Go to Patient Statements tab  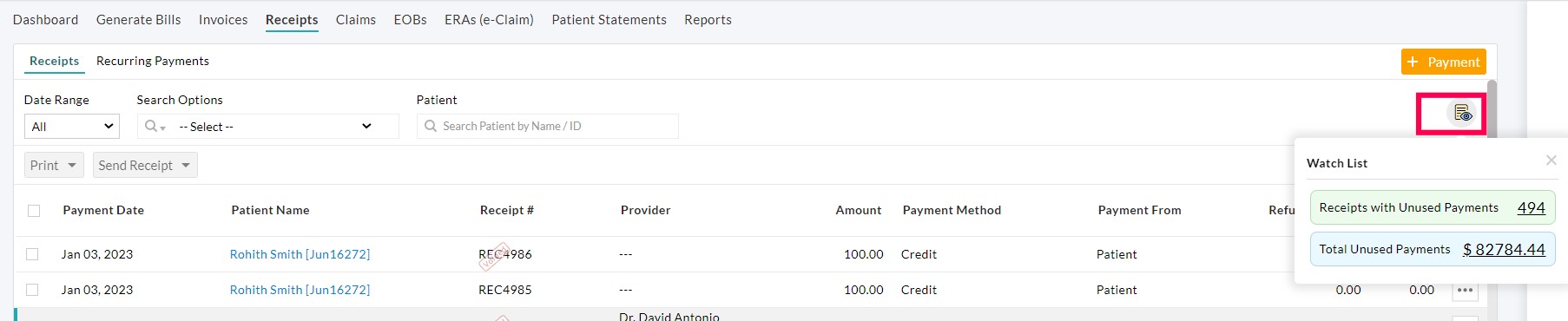point(609,19)
